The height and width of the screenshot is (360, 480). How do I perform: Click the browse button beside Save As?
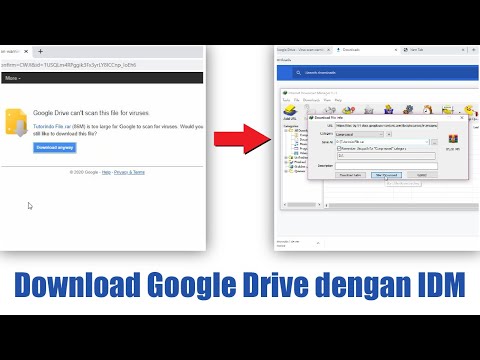click(x=434, y=142)
